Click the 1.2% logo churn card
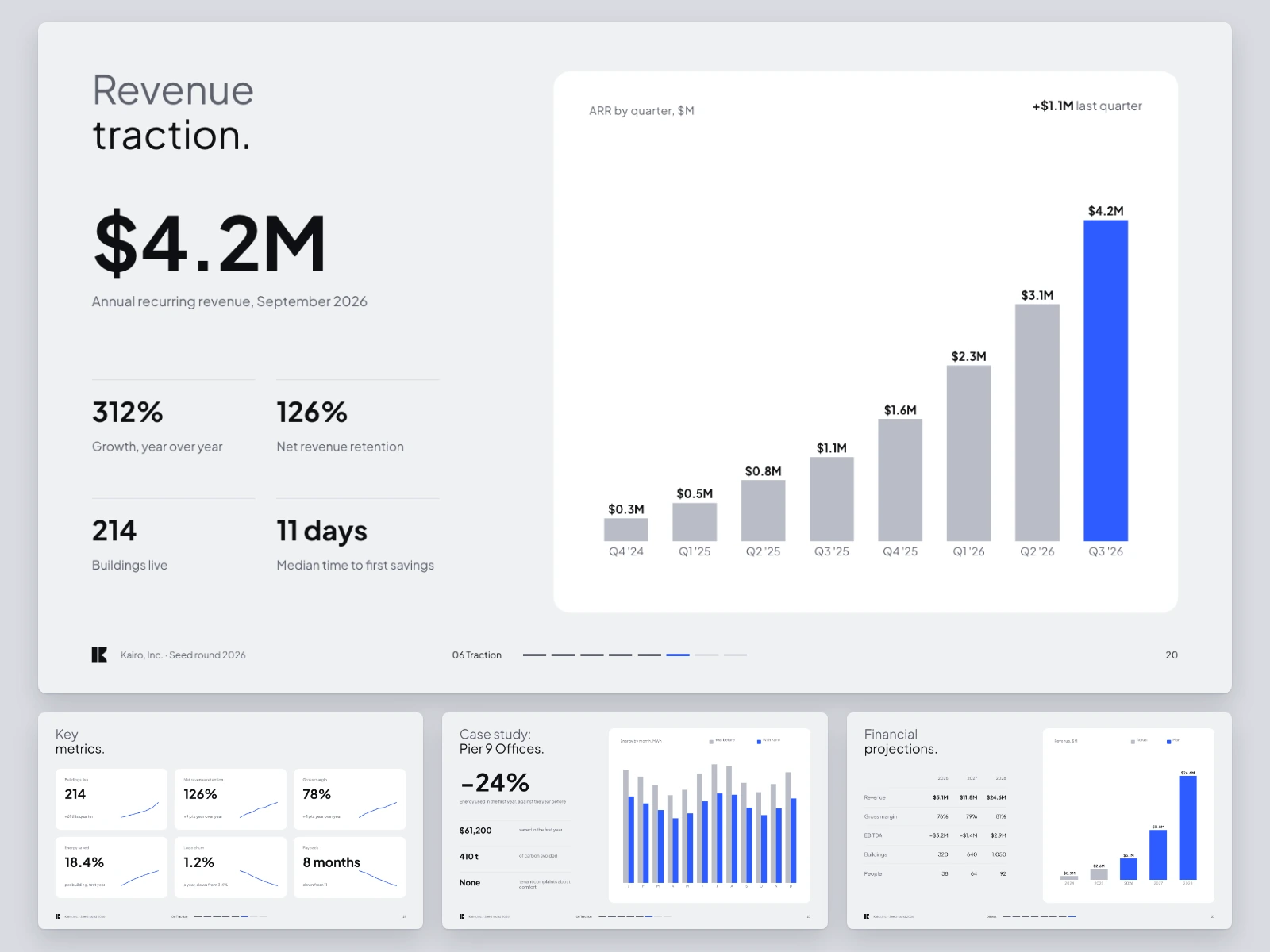1270x952 pixels. pos(230,867)
